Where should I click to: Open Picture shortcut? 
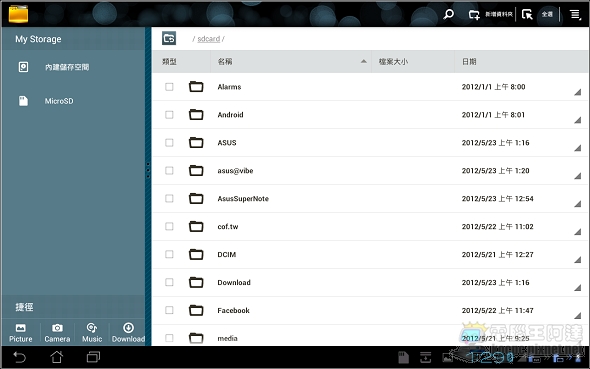pyautogui.click(x=21, y=333)
